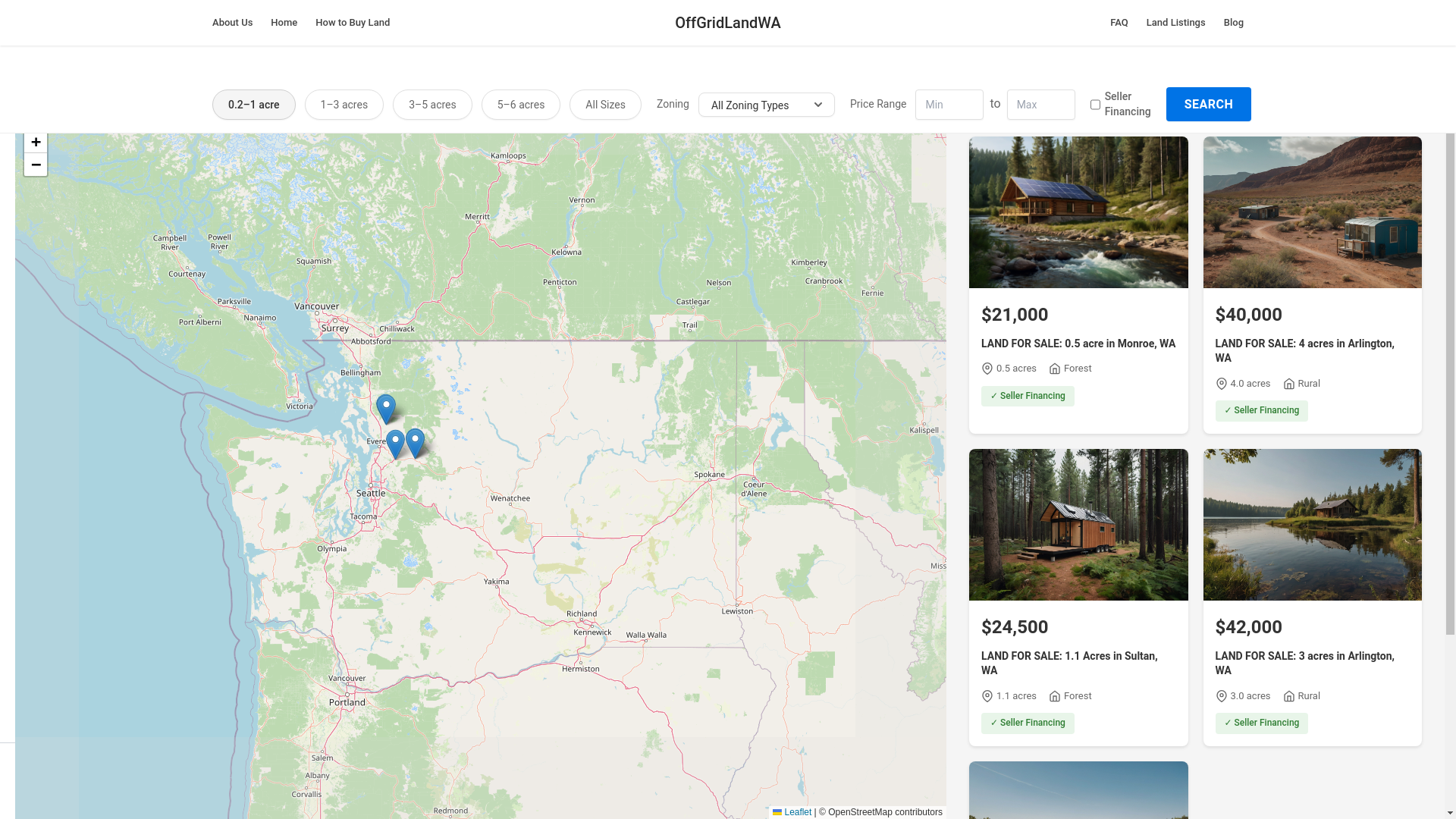Click Forest zoning icon on Sultan listing
Viewport: 1456px width, 819px height.
point(1055,696)
